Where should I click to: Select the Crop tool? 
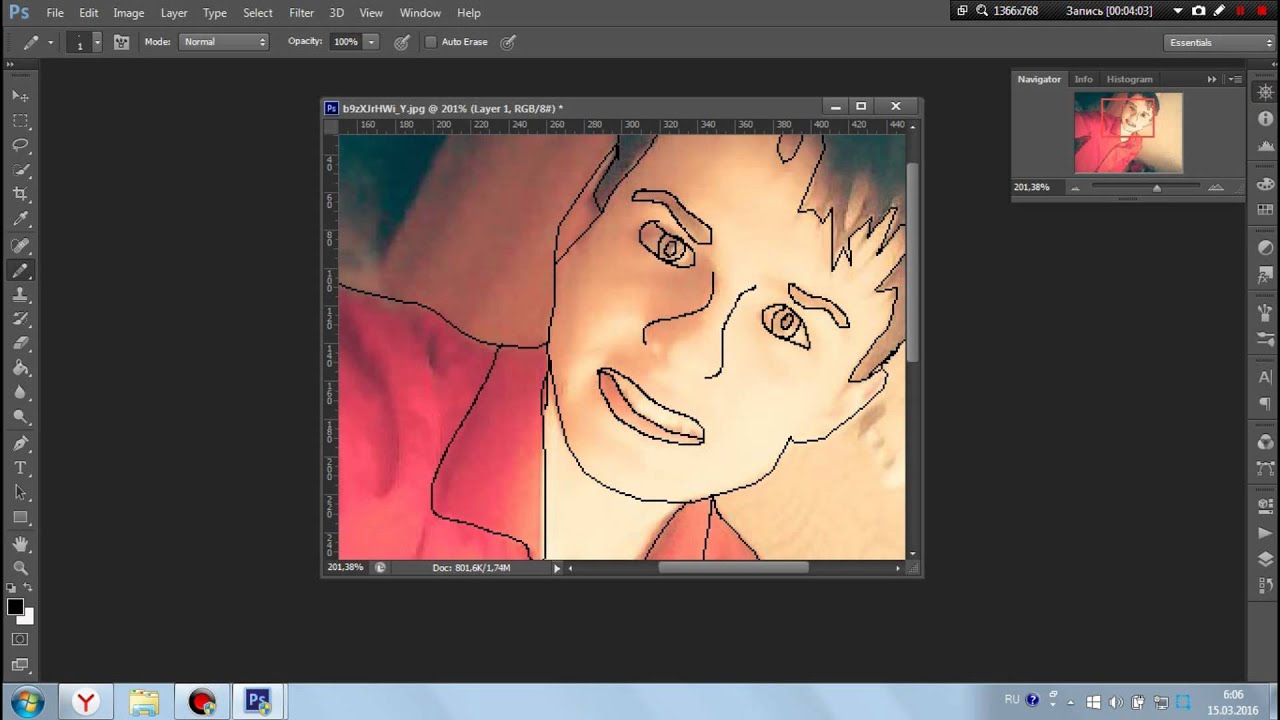coord(20,194)
